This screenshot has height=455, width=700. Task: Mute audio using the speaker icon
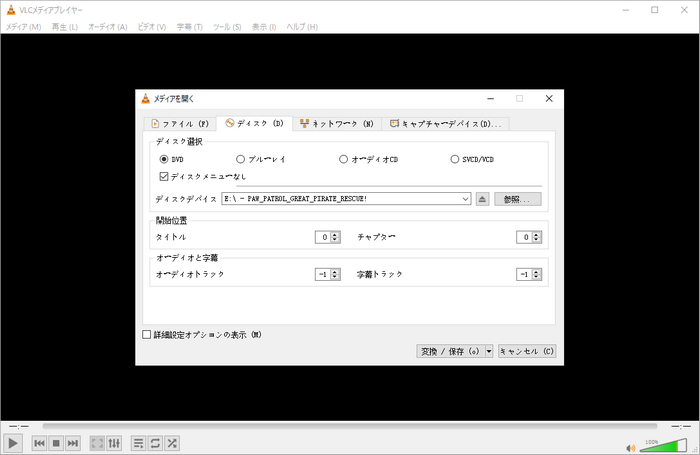631,447
